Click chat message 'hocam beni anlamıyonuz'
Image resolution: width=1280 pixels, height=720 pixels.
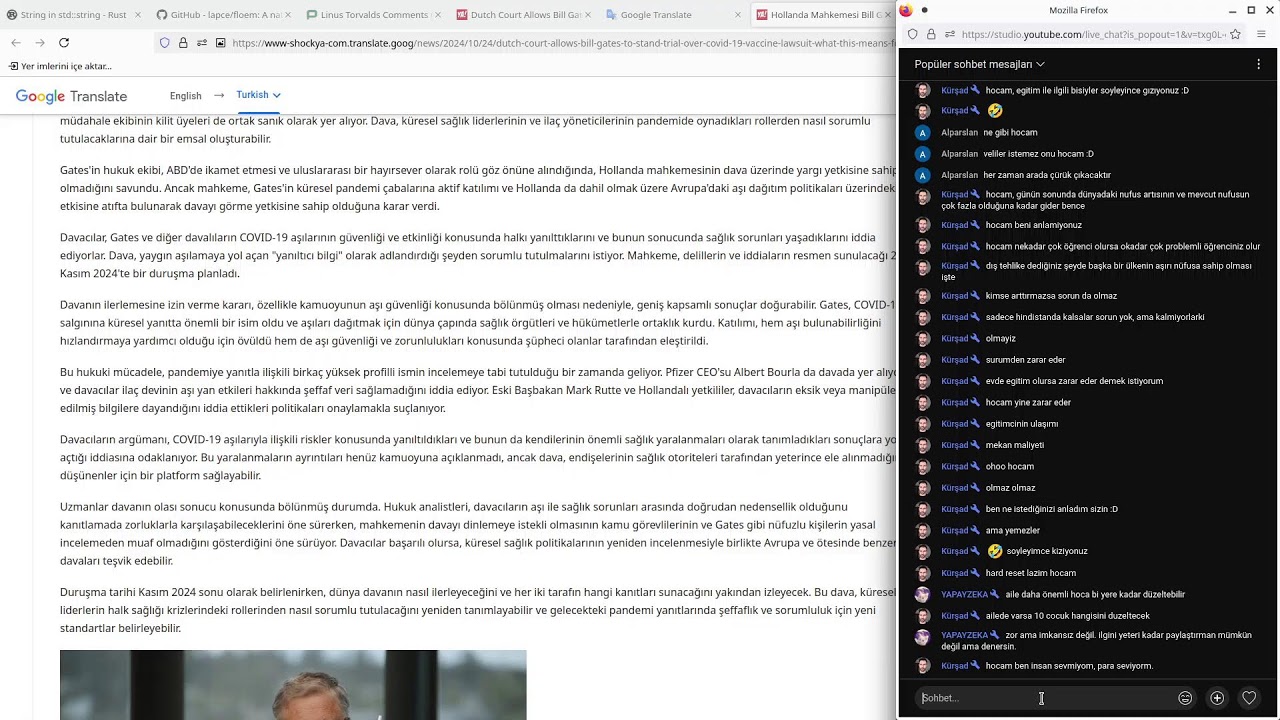coord(1033,225)
